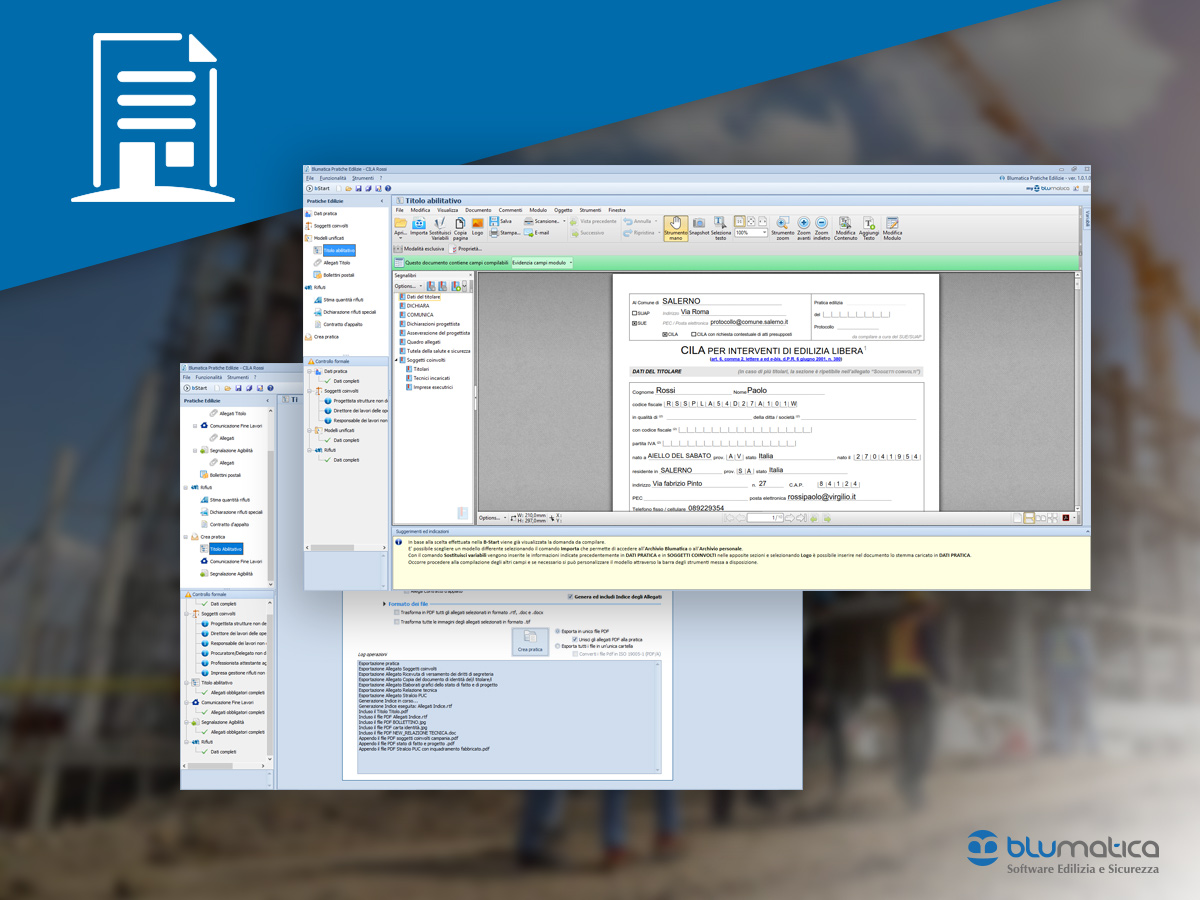The height and width of the screenshot is (900, 1200).
Task: Open the Documento menu
Action: point(478,210)
